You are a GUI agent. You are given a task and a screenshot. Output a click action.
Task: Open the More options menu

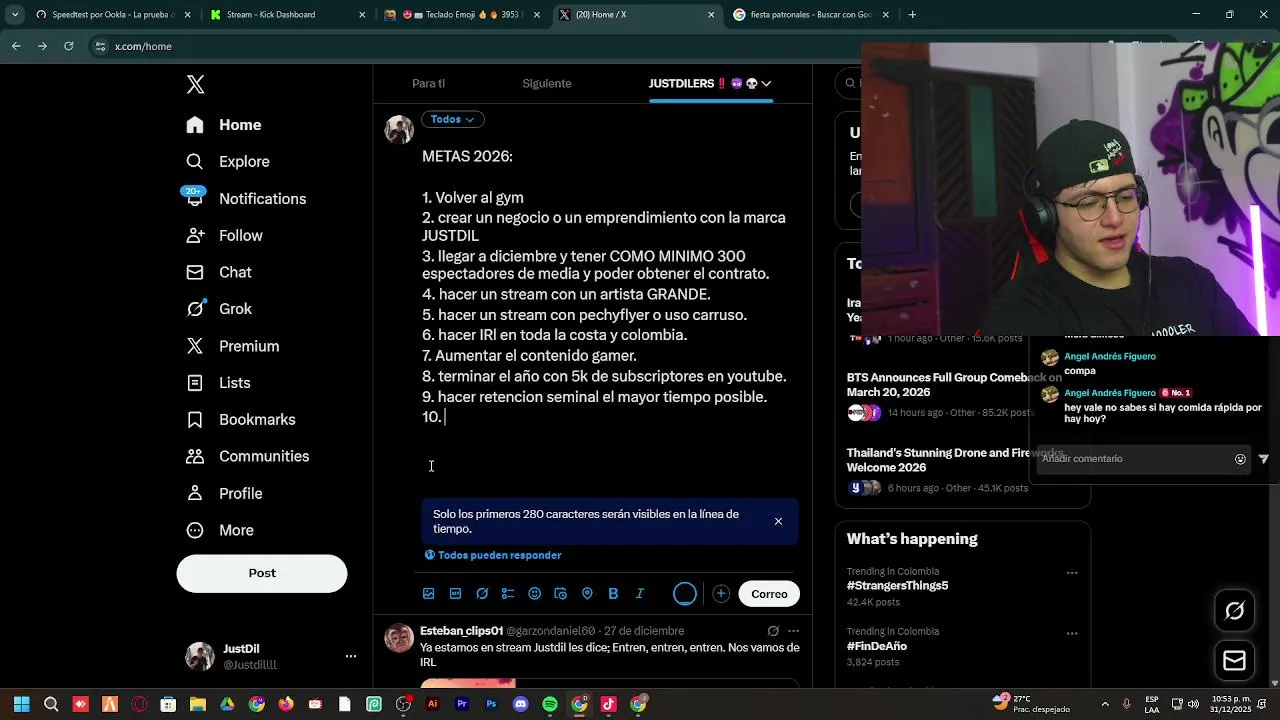220,530
